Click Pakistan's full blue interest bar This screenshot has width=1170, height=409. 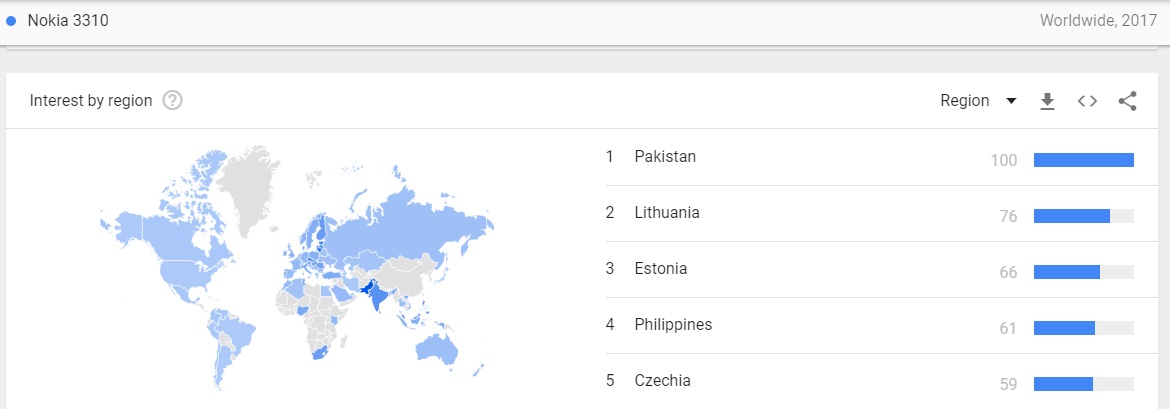tap(1083, 160)
